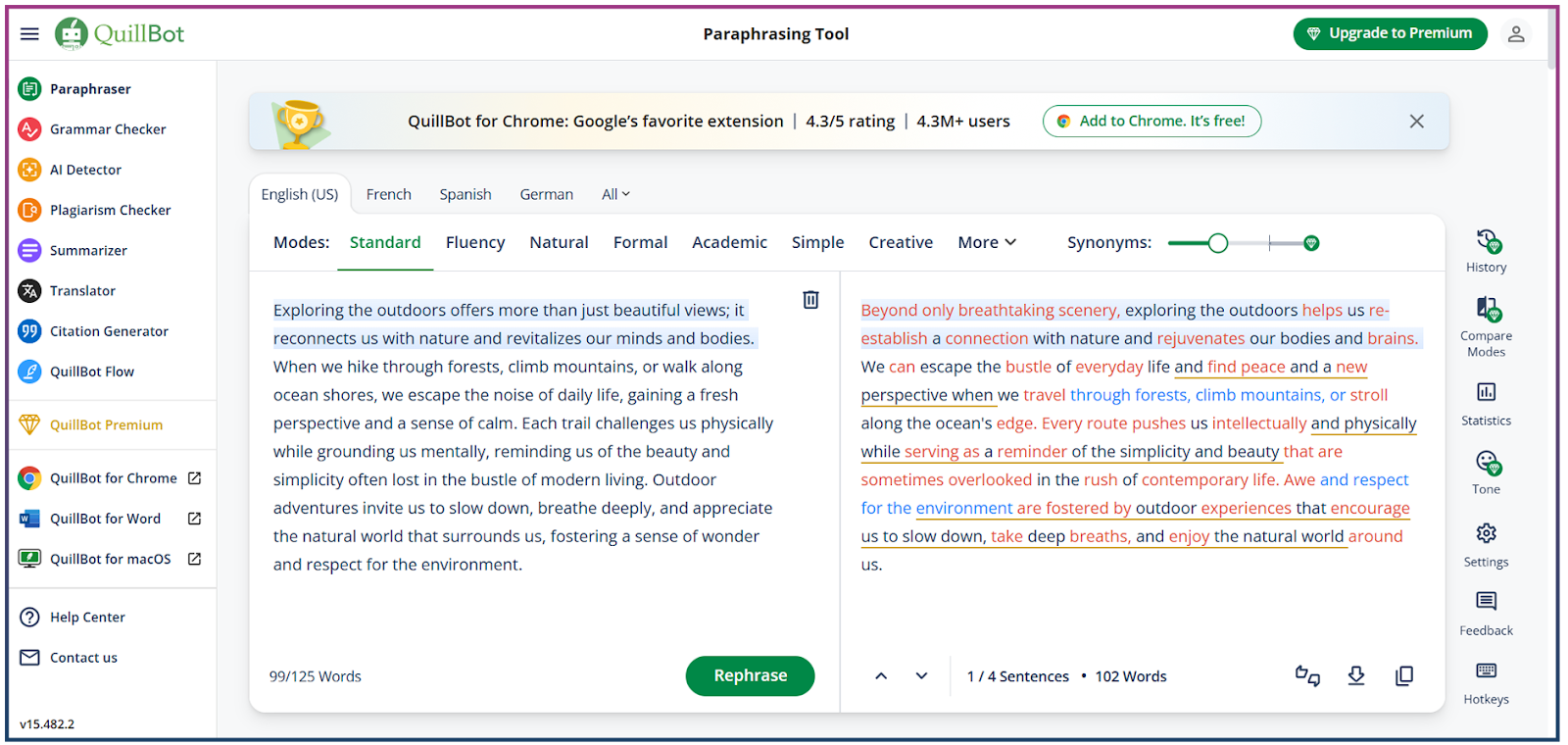Delete the input text with trash icon
Screen dimensions: 1568x745
coord(810,300)
